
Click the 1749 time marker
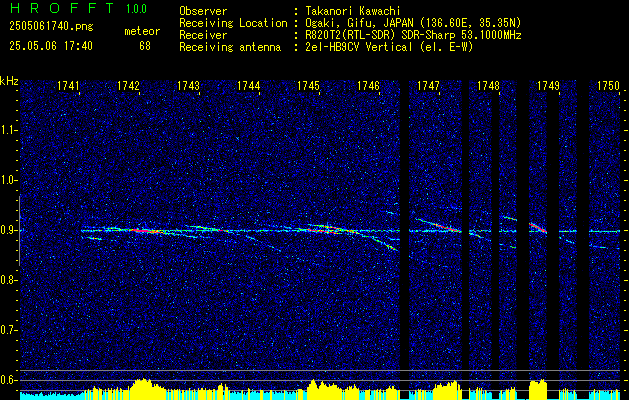[548, 86]
